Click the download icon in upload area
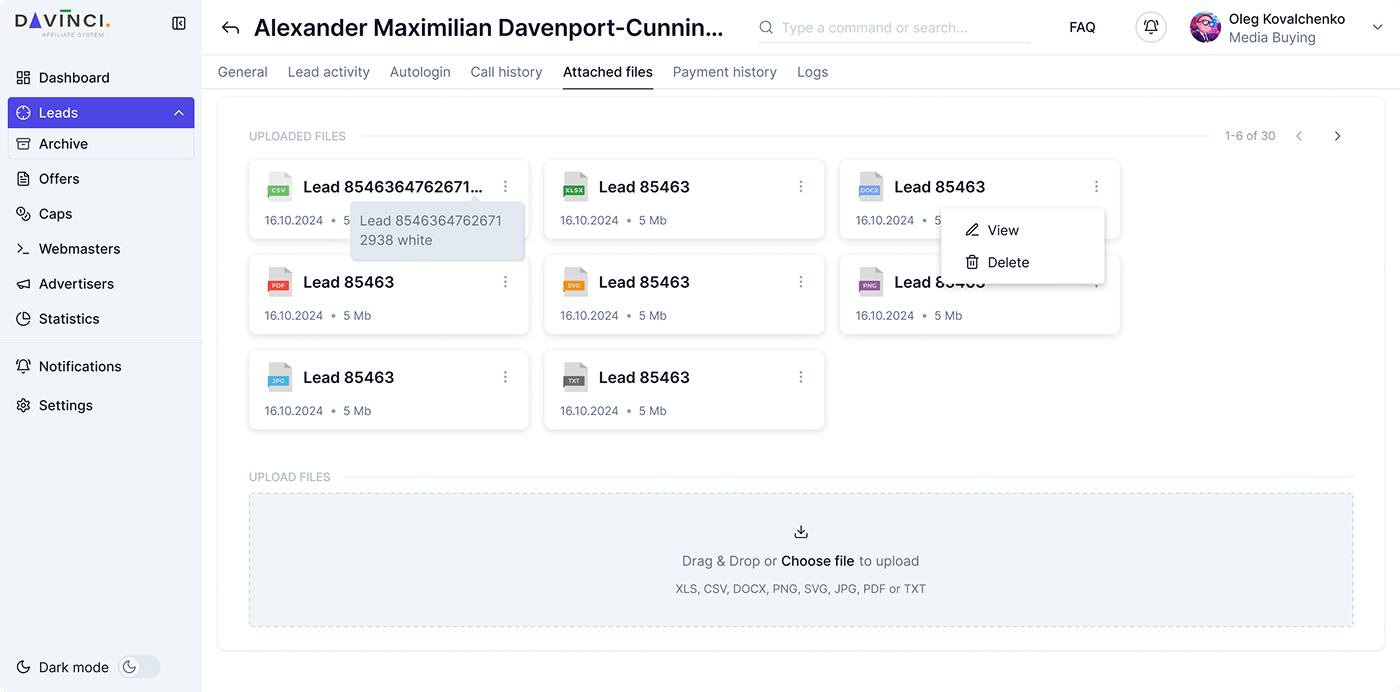1400x692 pixels. tap(801, 532)
